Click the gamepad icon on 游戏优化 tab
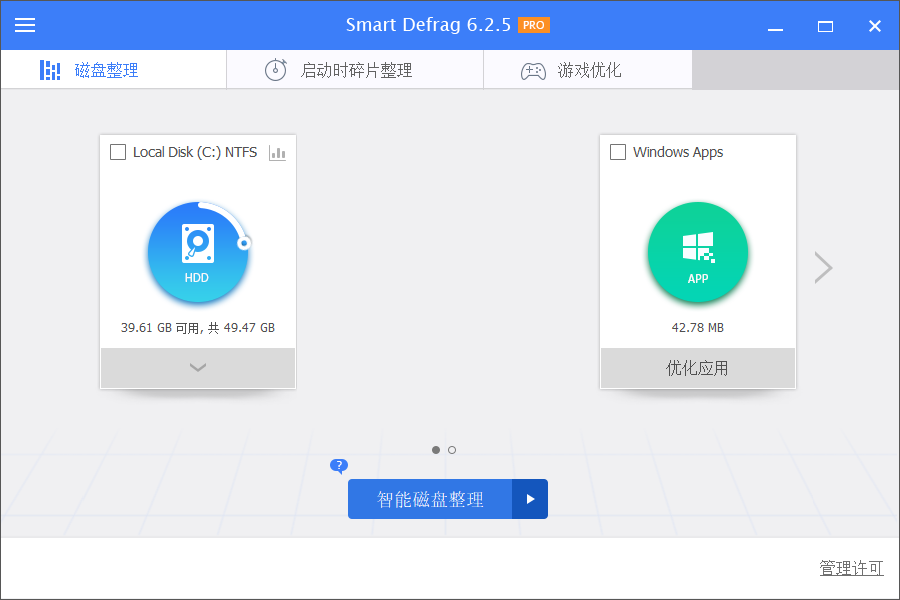The height and width of the screenshot is (600, 900). (x=533, y=70)
